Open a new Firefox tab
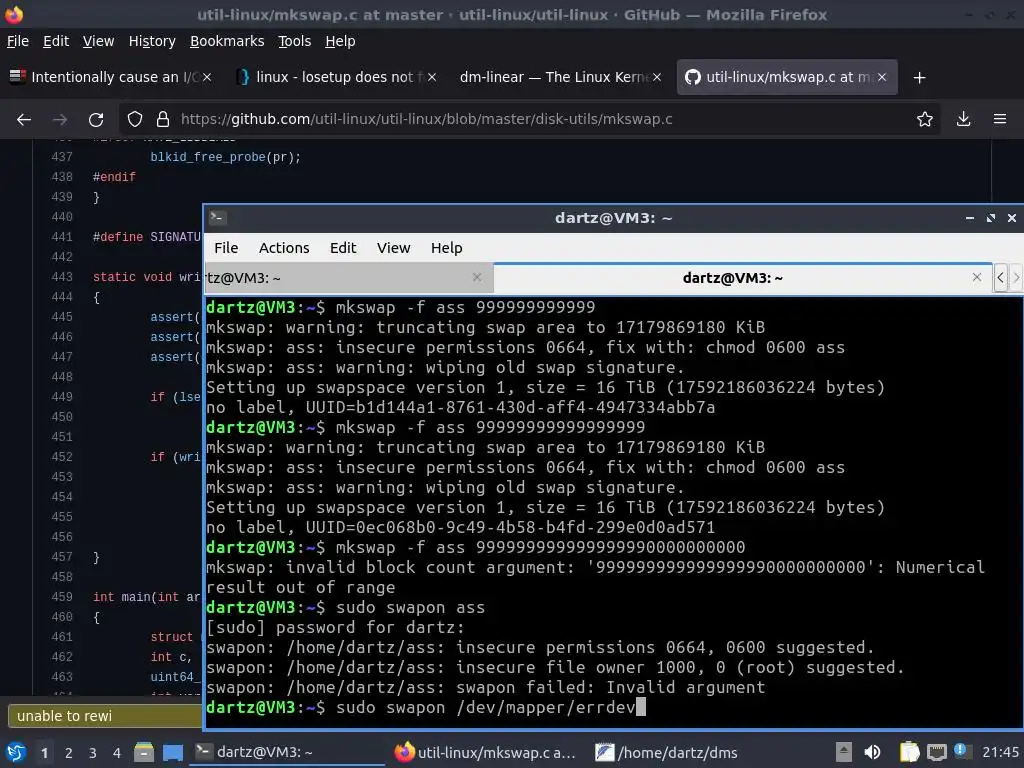The width and height of the screenshot is (1024, 768). 920,78
